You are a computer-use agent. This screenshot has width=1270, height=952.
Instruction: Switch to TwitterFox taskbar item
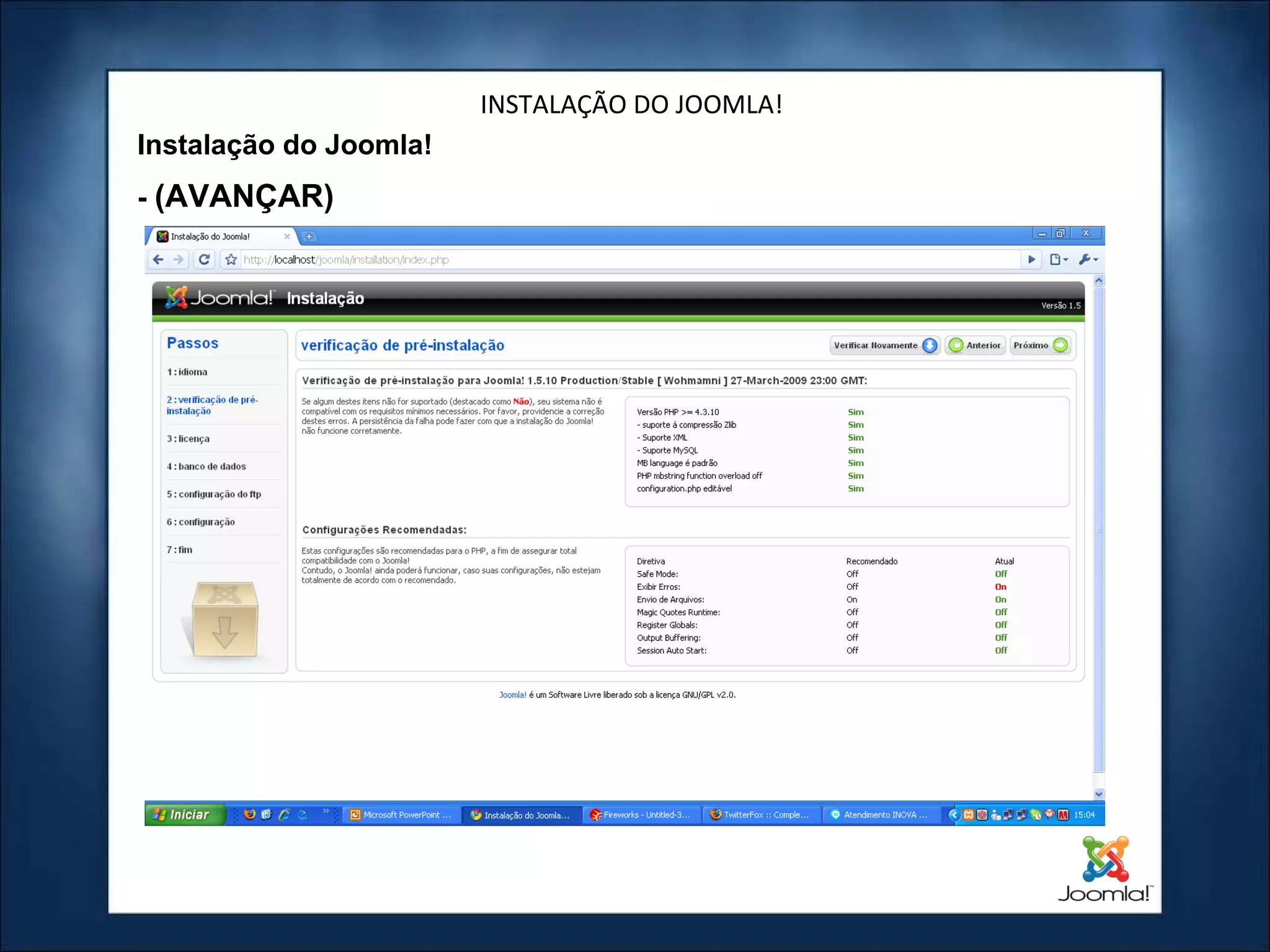coord(761,815)
